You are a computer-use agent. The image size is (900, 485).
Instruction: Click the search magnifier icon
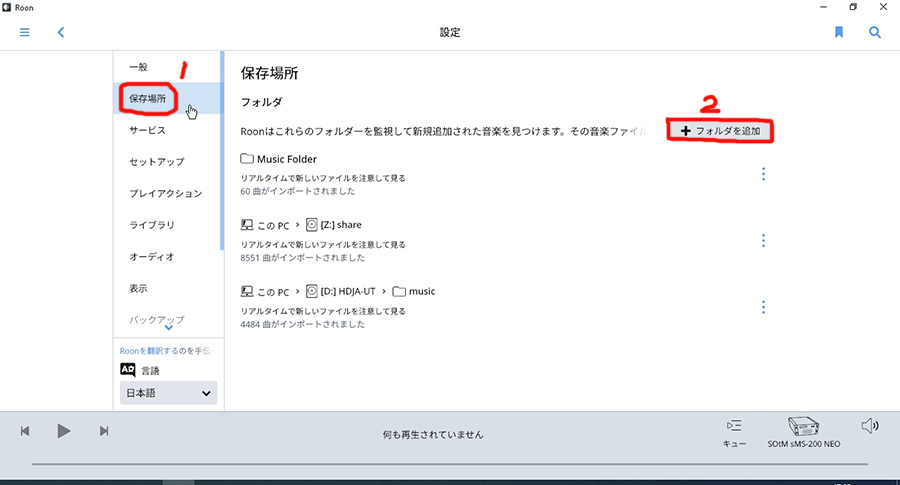[875, 32]
